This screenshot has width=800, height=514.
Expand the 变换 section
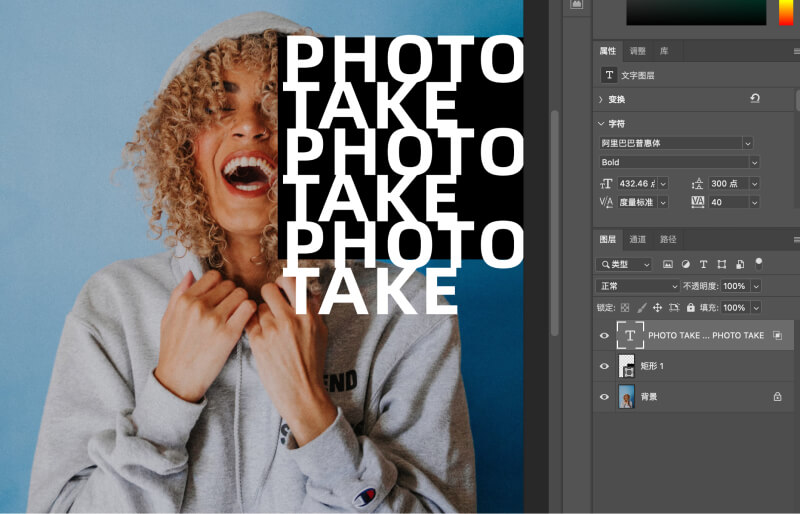601,100
